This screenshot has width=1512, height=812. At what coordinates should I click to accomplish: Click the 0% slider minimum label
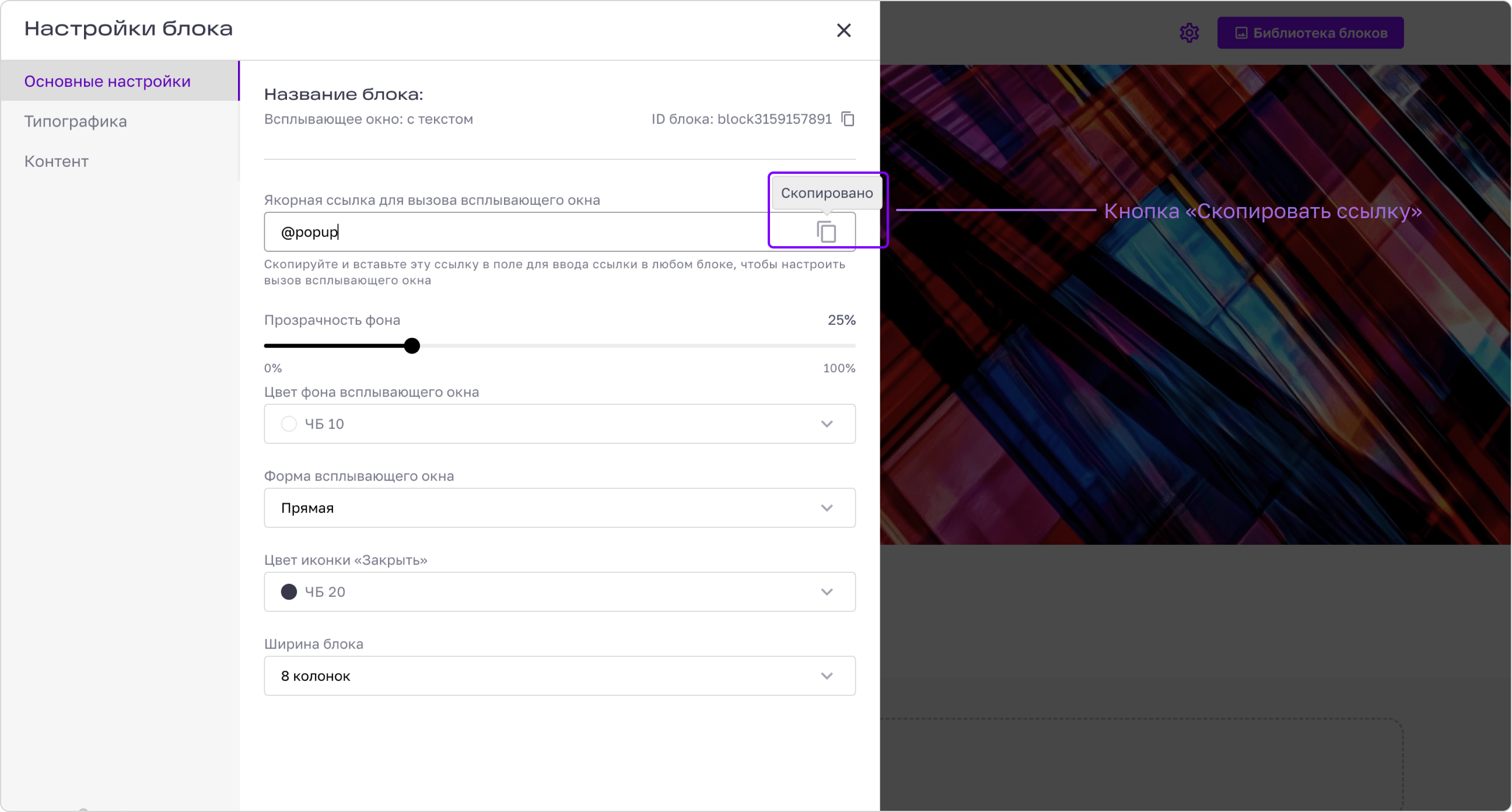(273, 368)
